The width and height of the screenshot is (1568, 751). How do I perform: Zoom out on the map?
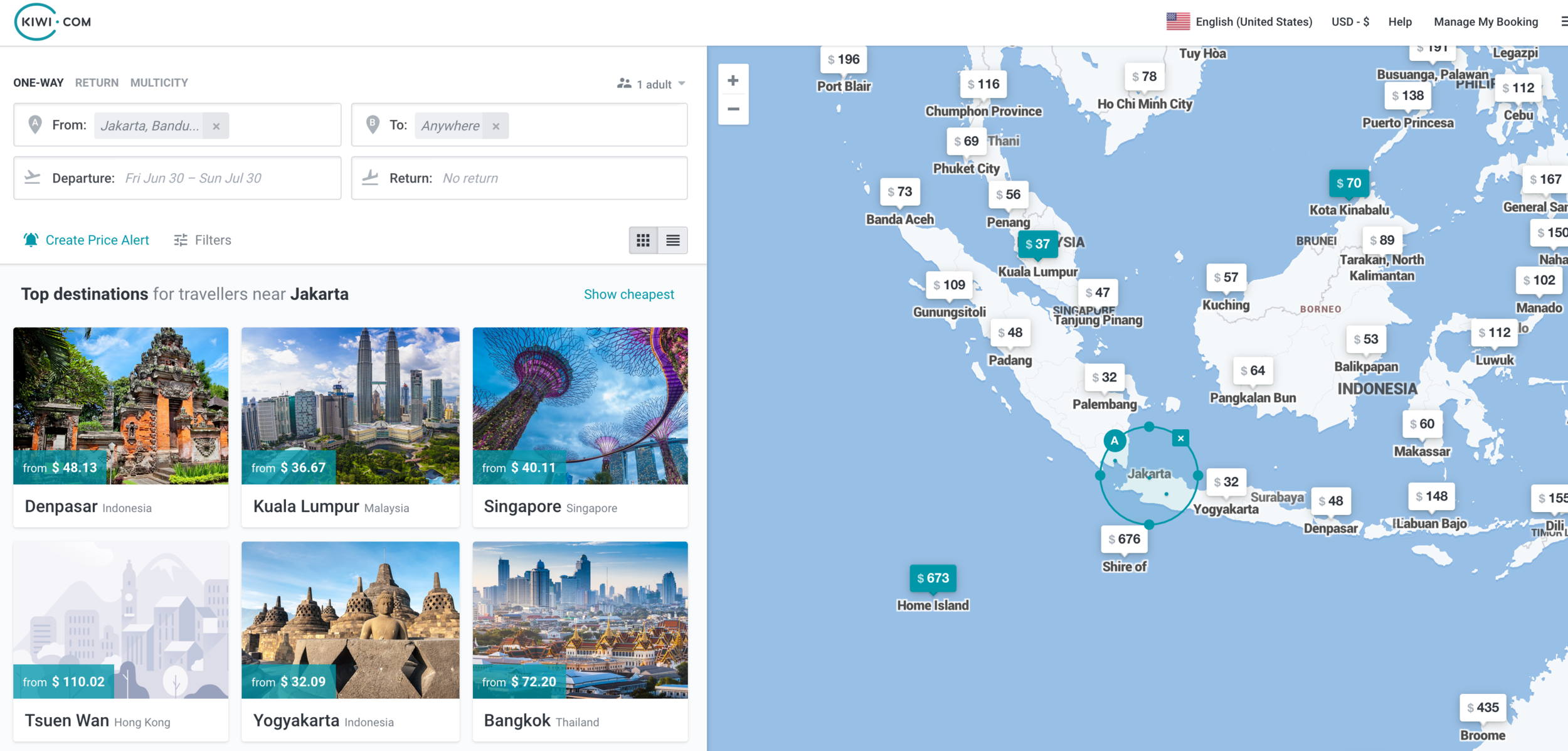(x=733, y=109)
